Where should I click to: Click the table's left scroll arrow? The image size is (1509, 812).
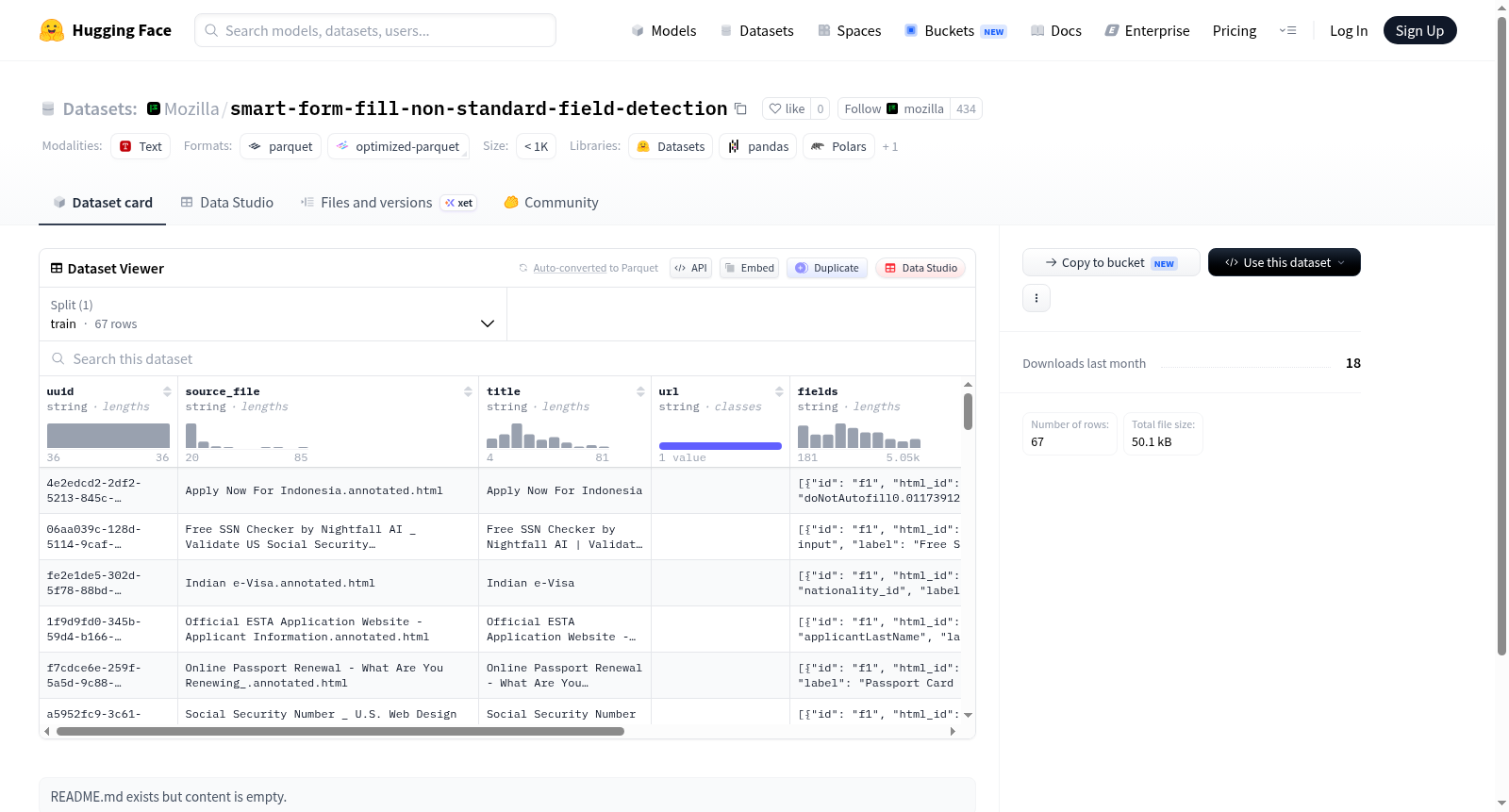[x=47, y=731]
